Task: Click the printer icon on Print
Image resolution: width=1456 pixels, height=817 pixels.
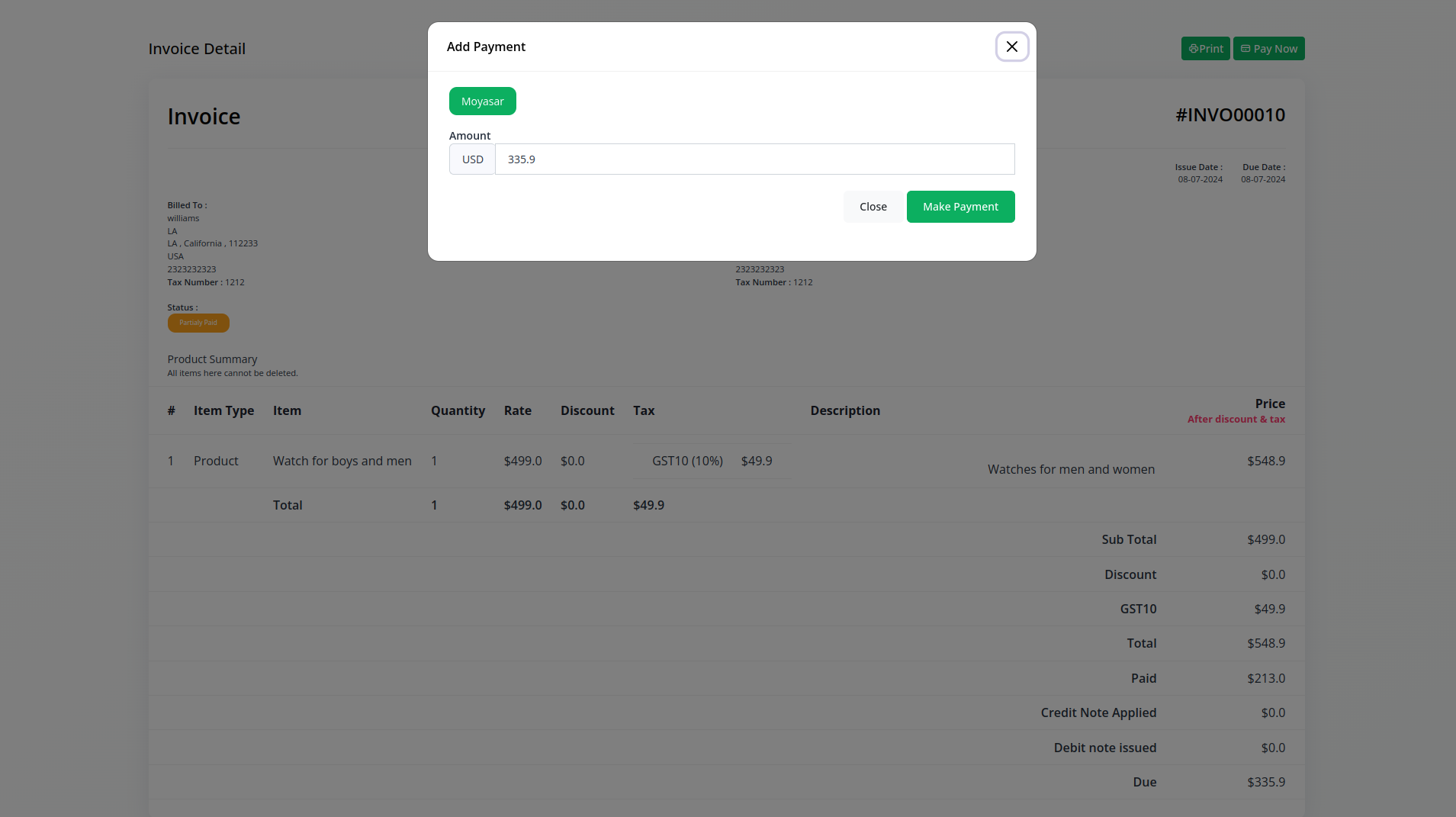Action: coord(1193,49)
